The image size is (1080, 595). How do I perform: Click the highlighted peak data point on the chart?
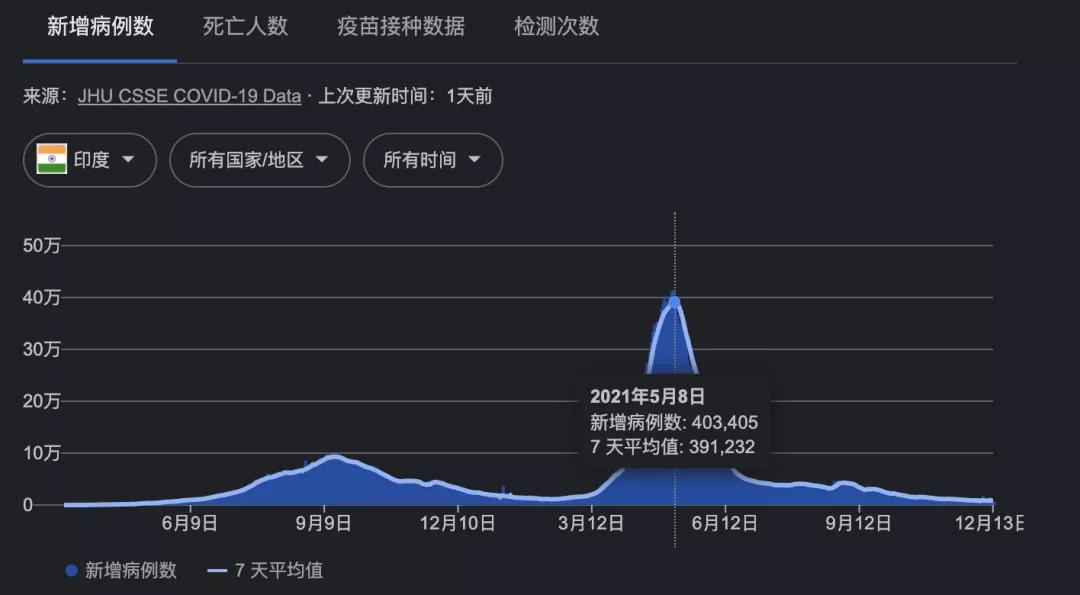(674, 302)
